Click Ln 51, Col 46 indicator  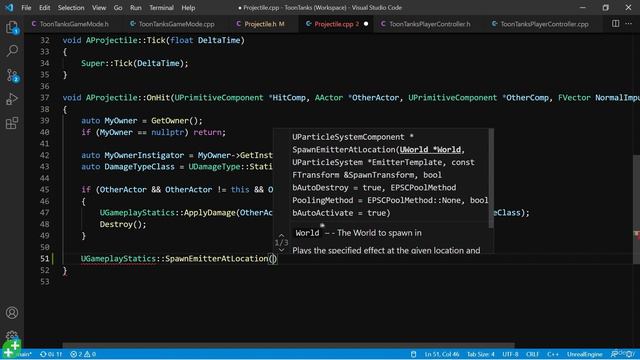pos(442,354)
